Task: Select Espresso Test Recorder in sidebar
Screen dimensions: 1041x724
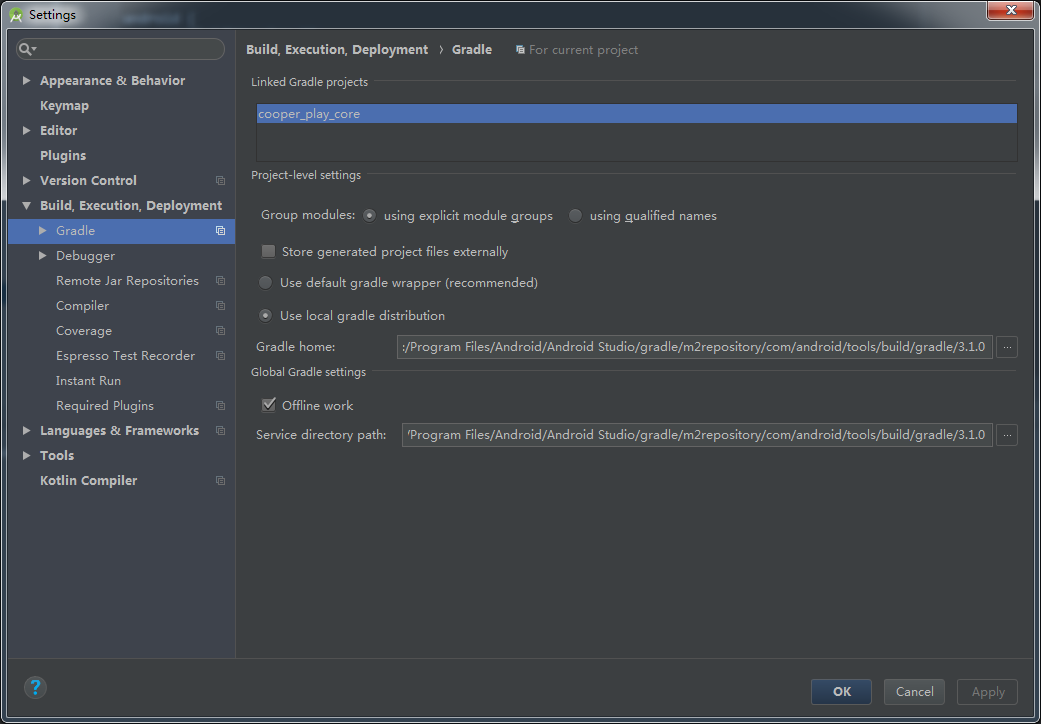Action: [124, 355]
